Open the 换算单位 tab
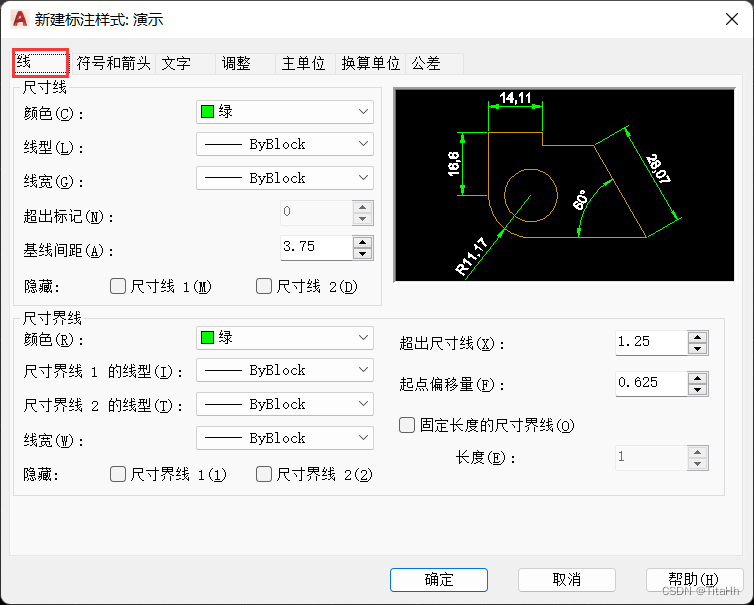Image resolution: width=754 pixels, height=605 pixels. (370, 63)
